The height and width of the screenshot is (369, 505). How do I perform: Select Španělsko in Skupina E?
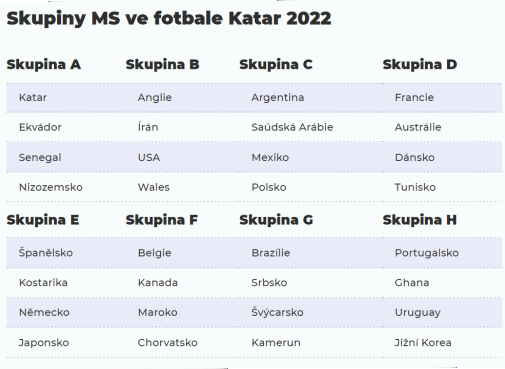[x=46, y=252]
